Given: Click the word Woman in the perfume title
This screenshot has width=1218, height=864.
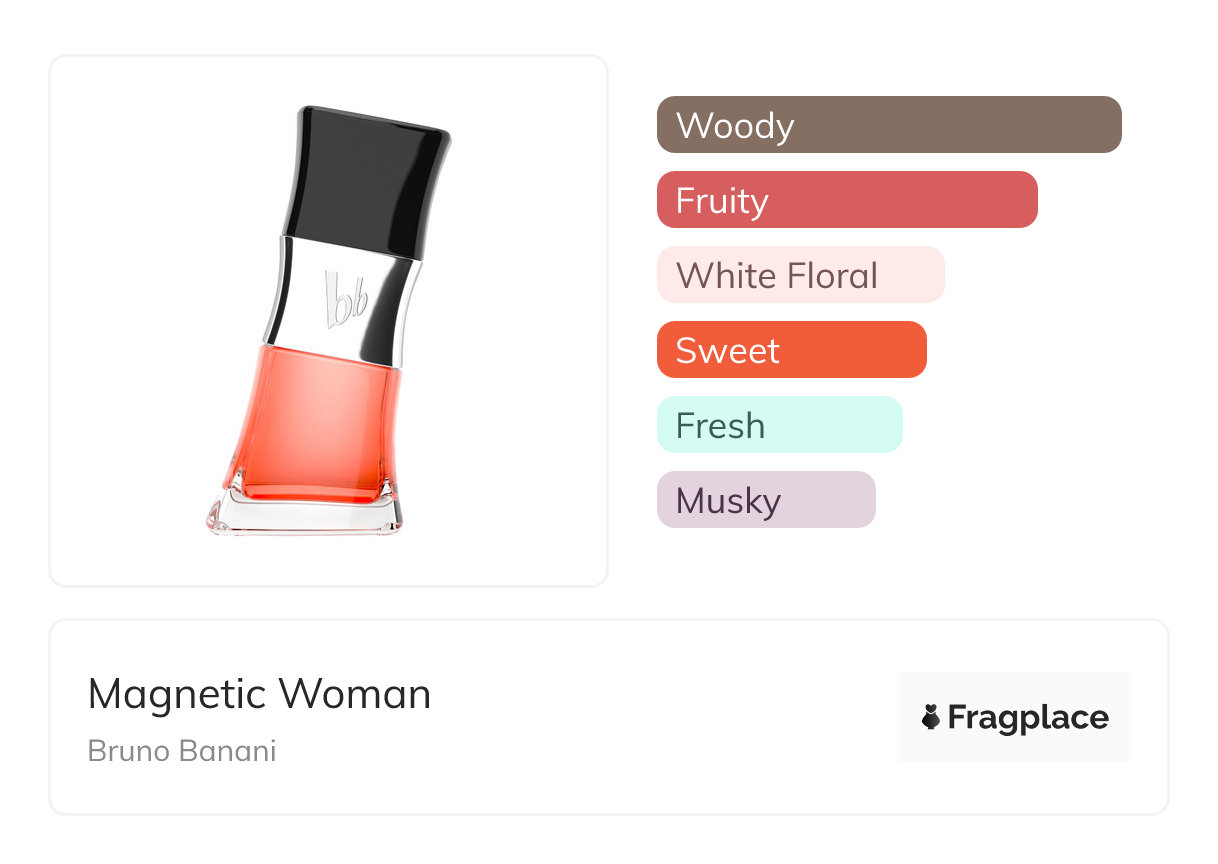Looking at the screenshot, I should click(x=355, y=694).
